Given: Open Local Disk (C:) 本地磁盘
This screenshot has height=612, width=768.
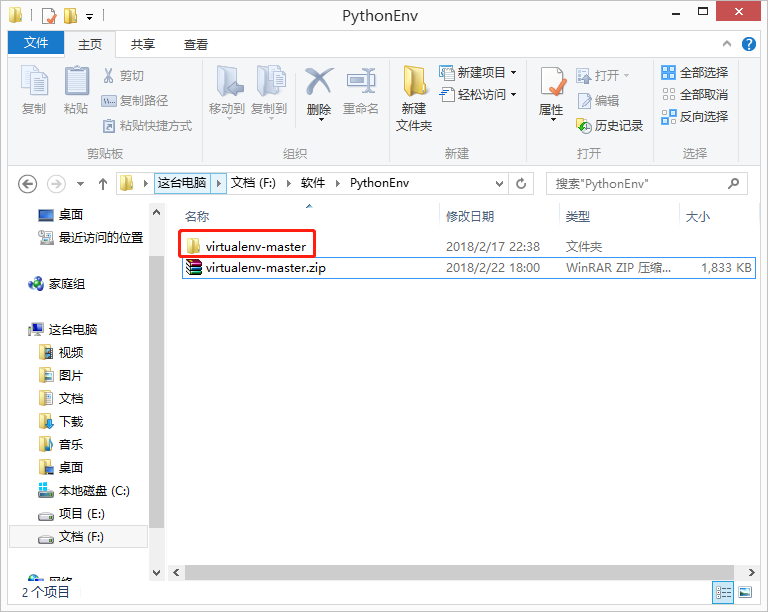Looking at the screenshot, I should point(84,491).
